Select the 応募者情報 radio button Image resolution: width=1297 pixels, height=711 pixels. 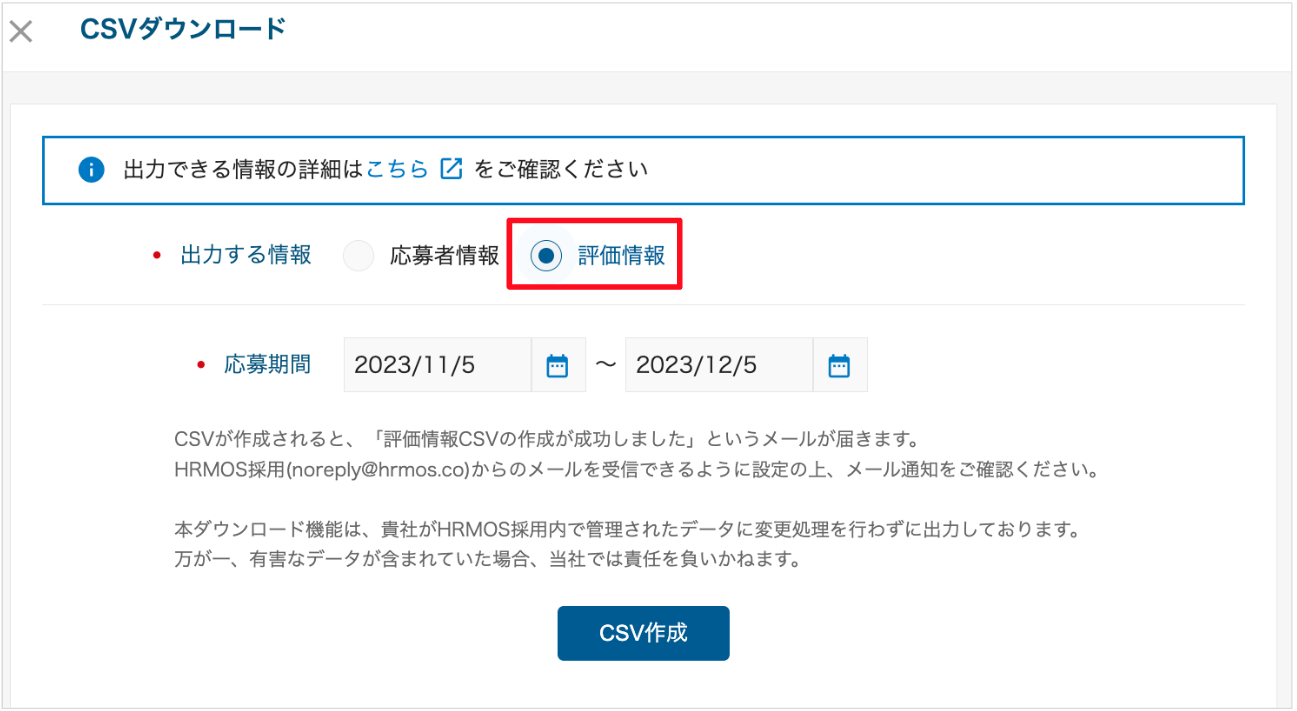click(x=358, y=256)
